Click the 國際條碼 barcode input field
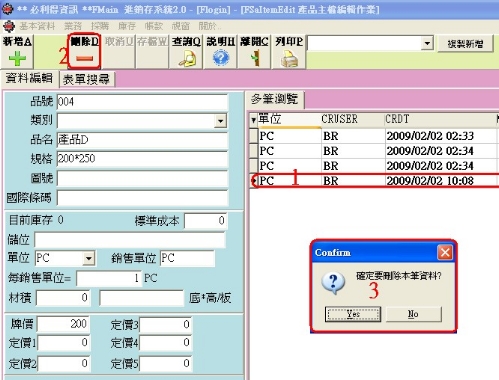 point(142,198)
